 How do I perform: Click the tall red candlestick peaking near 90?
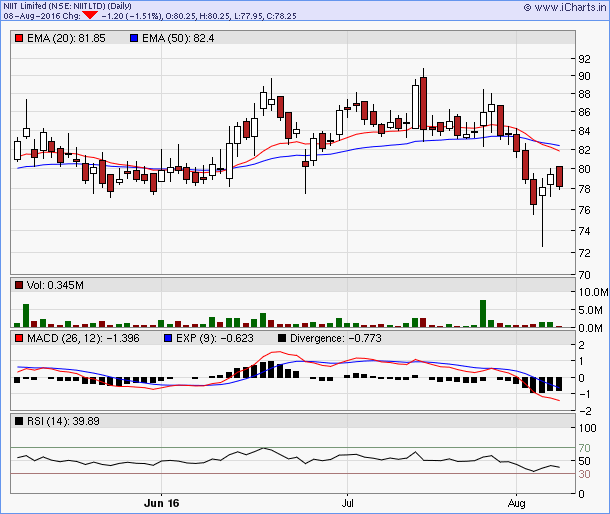[x=423, y=103]
